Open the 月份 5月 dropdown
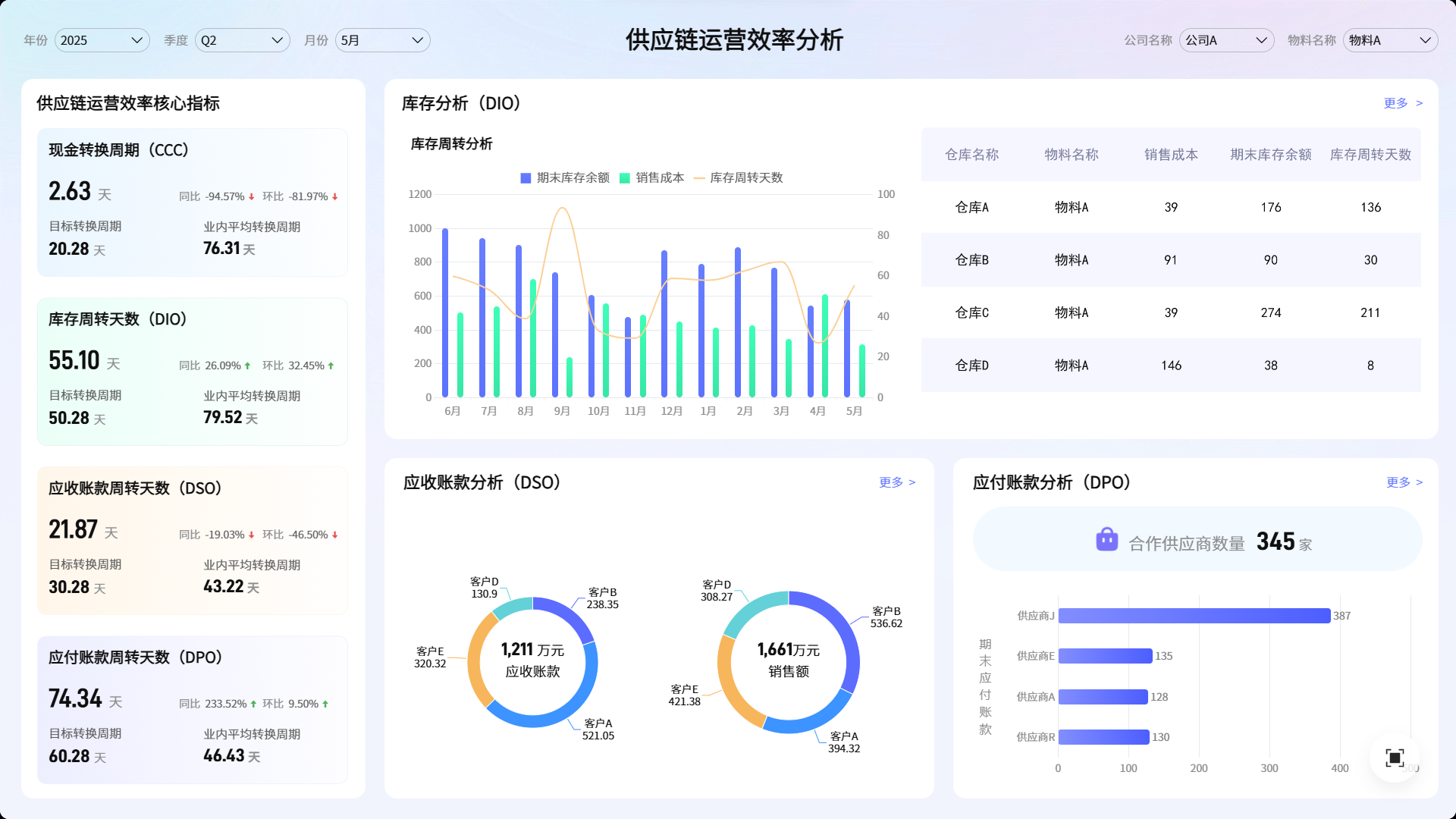 (382, 40)
